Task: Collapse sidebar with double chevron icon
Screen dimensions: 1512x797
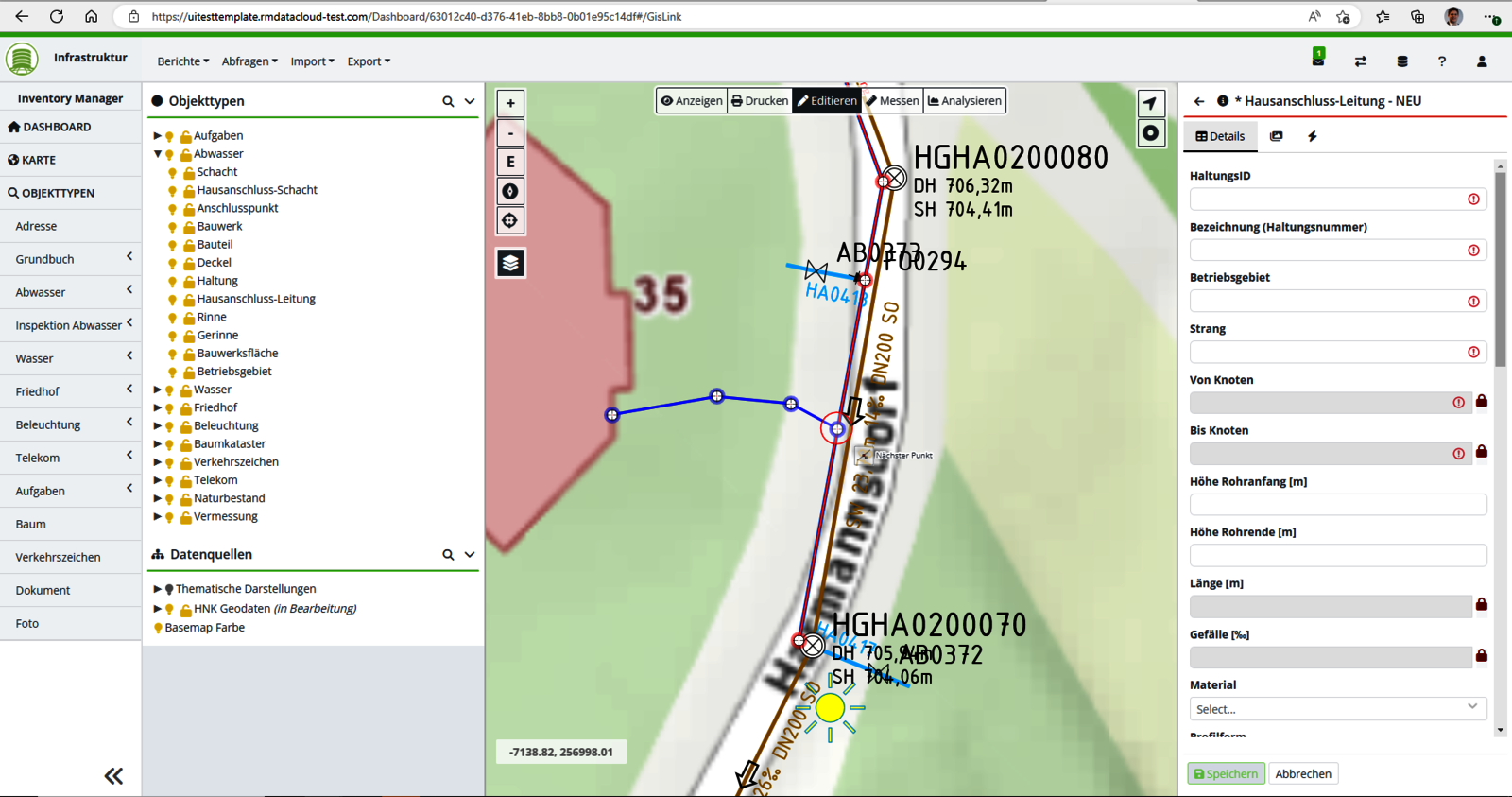Action: [113, 776]
